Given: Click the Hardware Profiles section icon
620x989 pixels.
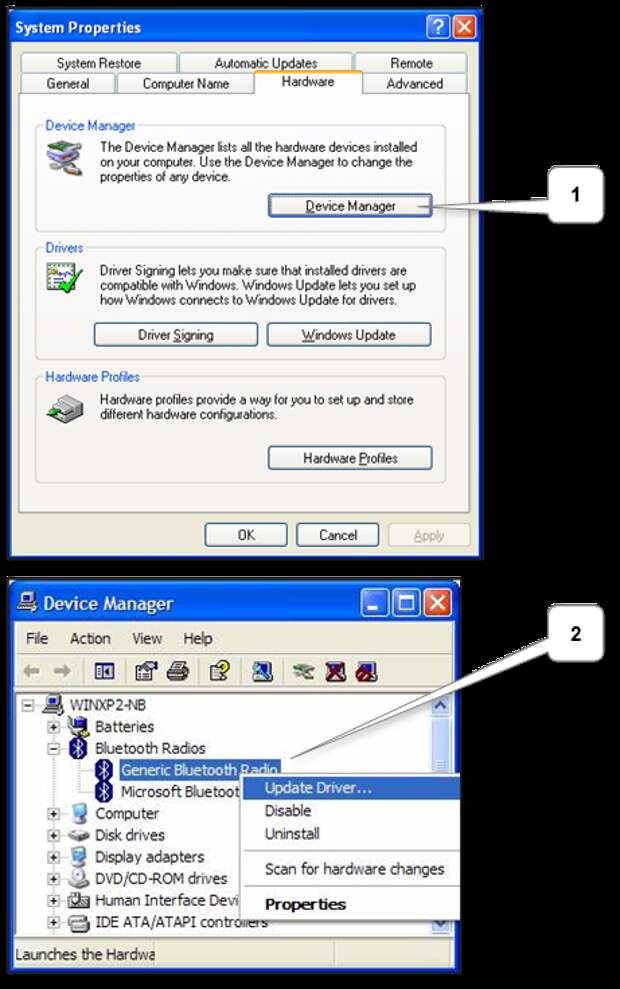Looking at the screenshot, I should (66, 409).
